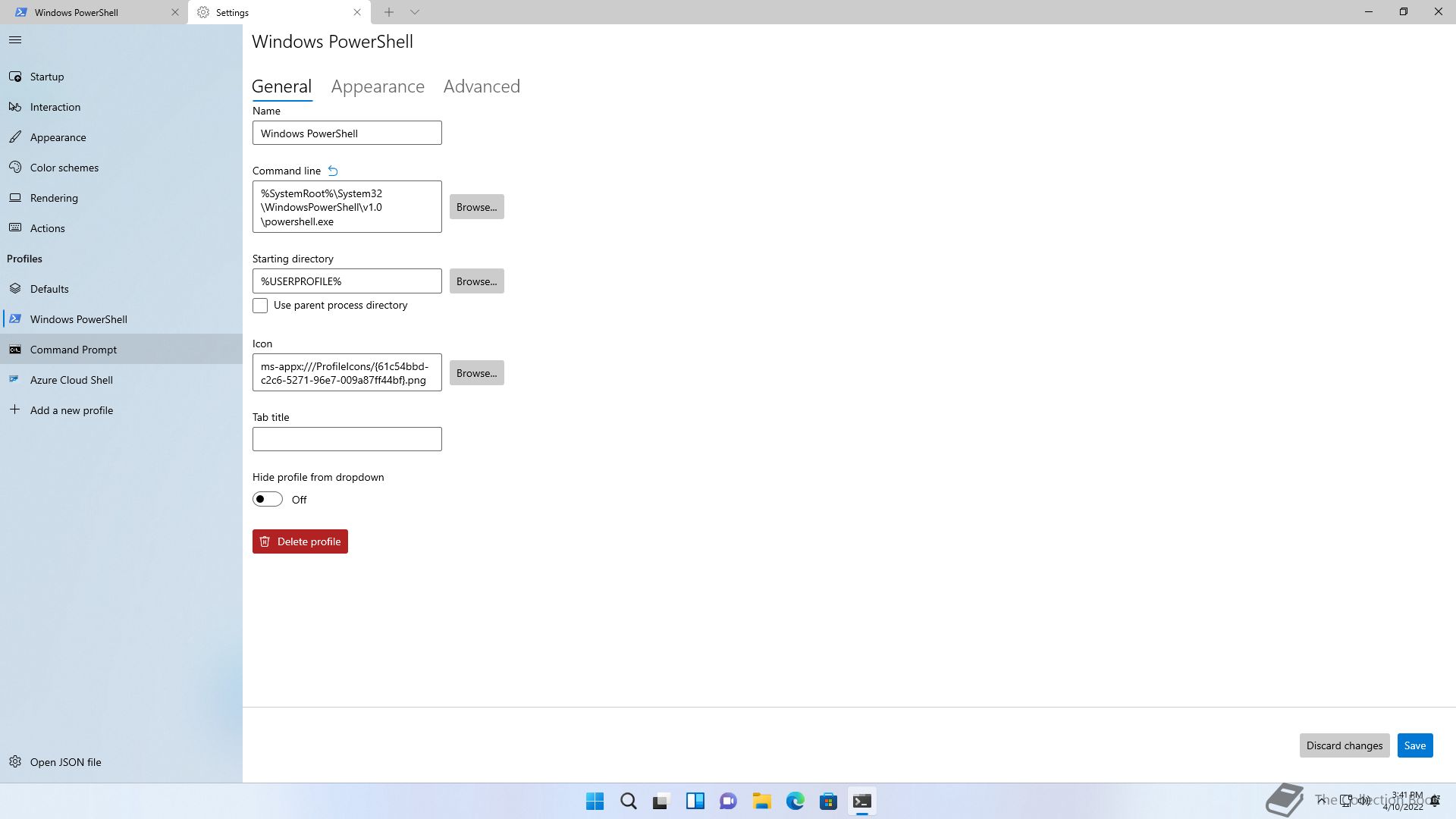Open Task View from the taskbar
This screenshot has height=819, width=1456.
(662, 801)
